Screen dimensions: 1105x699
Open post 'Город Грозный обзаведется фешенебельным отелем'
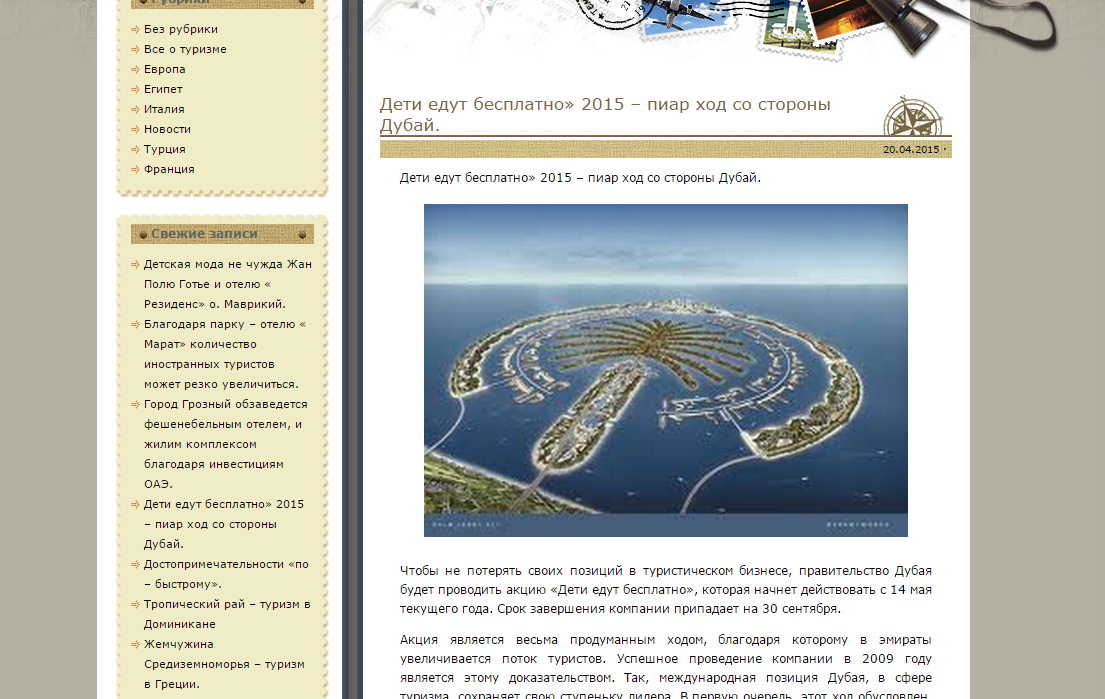[226, 444]
